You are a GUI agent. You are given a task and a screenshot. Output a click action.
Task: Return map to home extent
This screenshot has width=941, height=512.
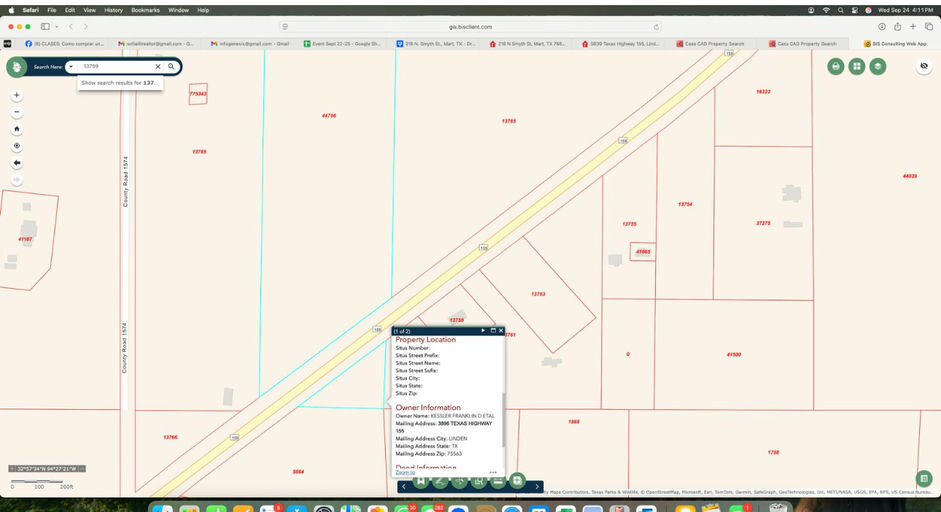pyautogui.click(x=17, y=129)
